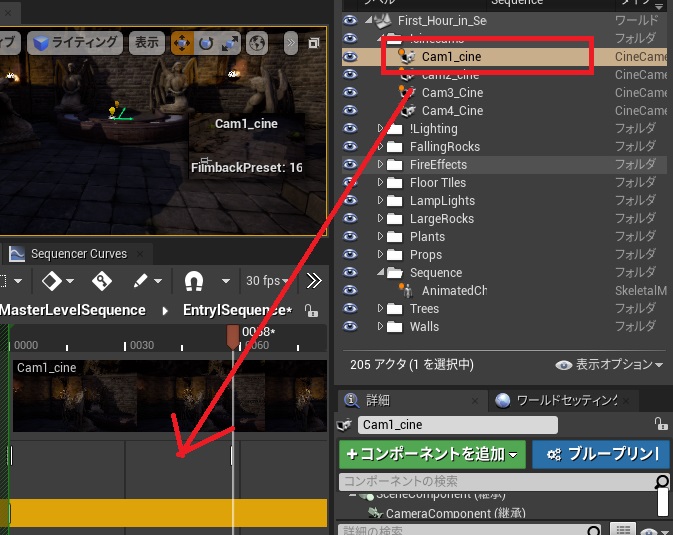
Task: Toggle visibility of First_Hour_in_Se world
Action: click(x=350, y=20)
